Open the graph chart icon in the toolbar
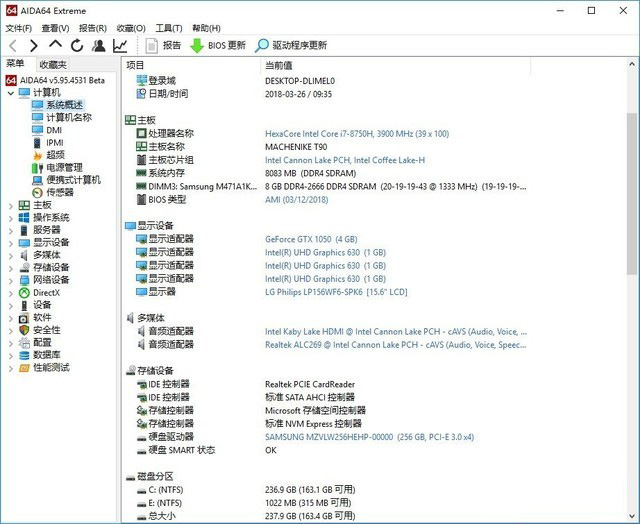This screenshot has width=640, height=524. click(120, 45)
